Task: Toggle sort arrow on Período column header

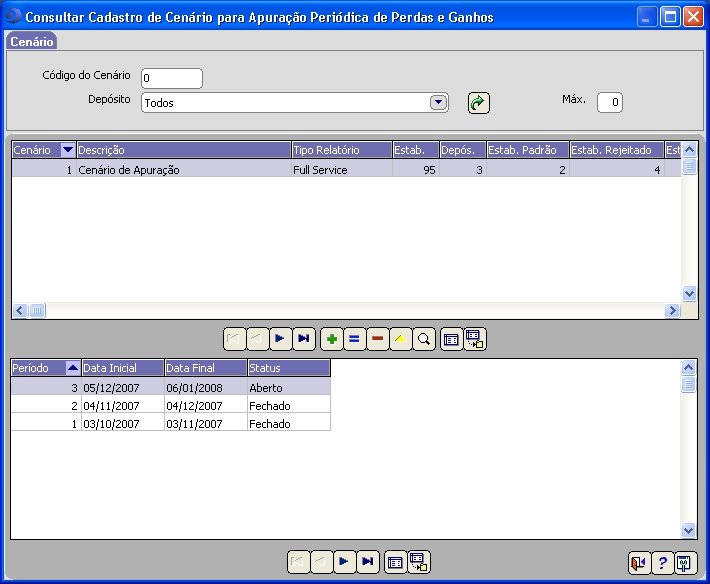Action: pyautogui.click(x=72, y=368)
